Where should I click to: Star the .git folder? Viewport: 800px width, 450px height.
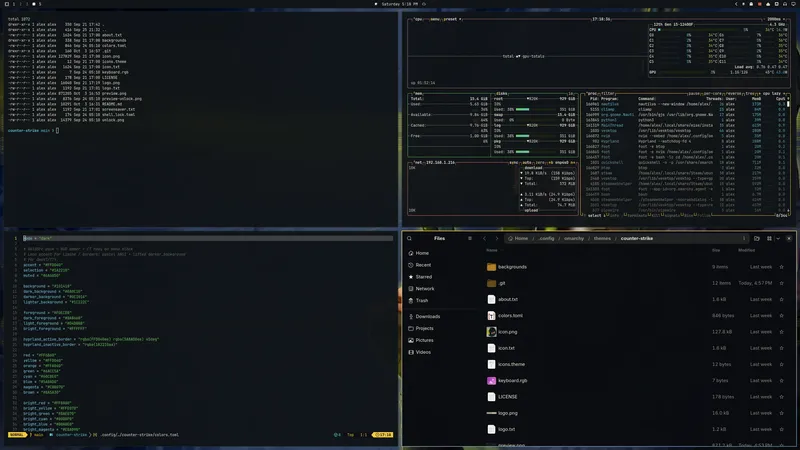[x=781, y=283]
